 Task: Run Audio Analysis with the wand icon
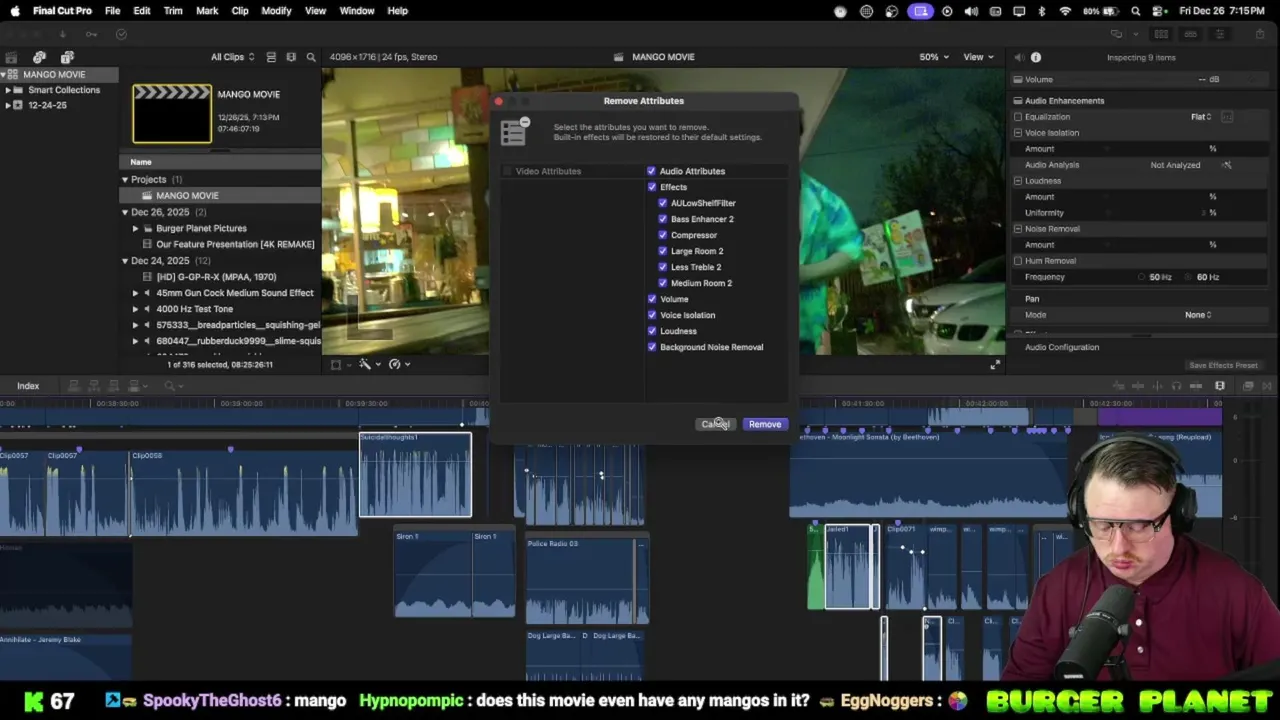[1227, 165]
